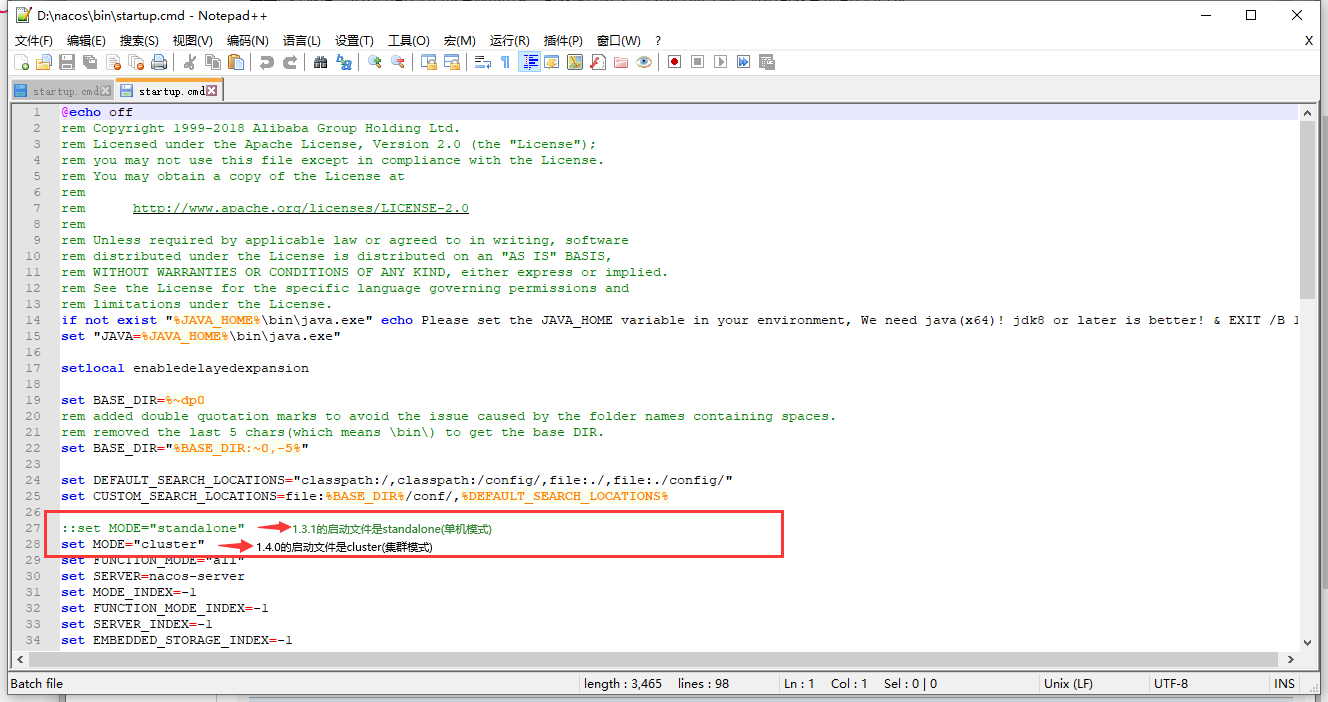Toggle Word Wrap in the toolbar
The height and width of the screenshot is (702, 1328).
tap(482, 62)
